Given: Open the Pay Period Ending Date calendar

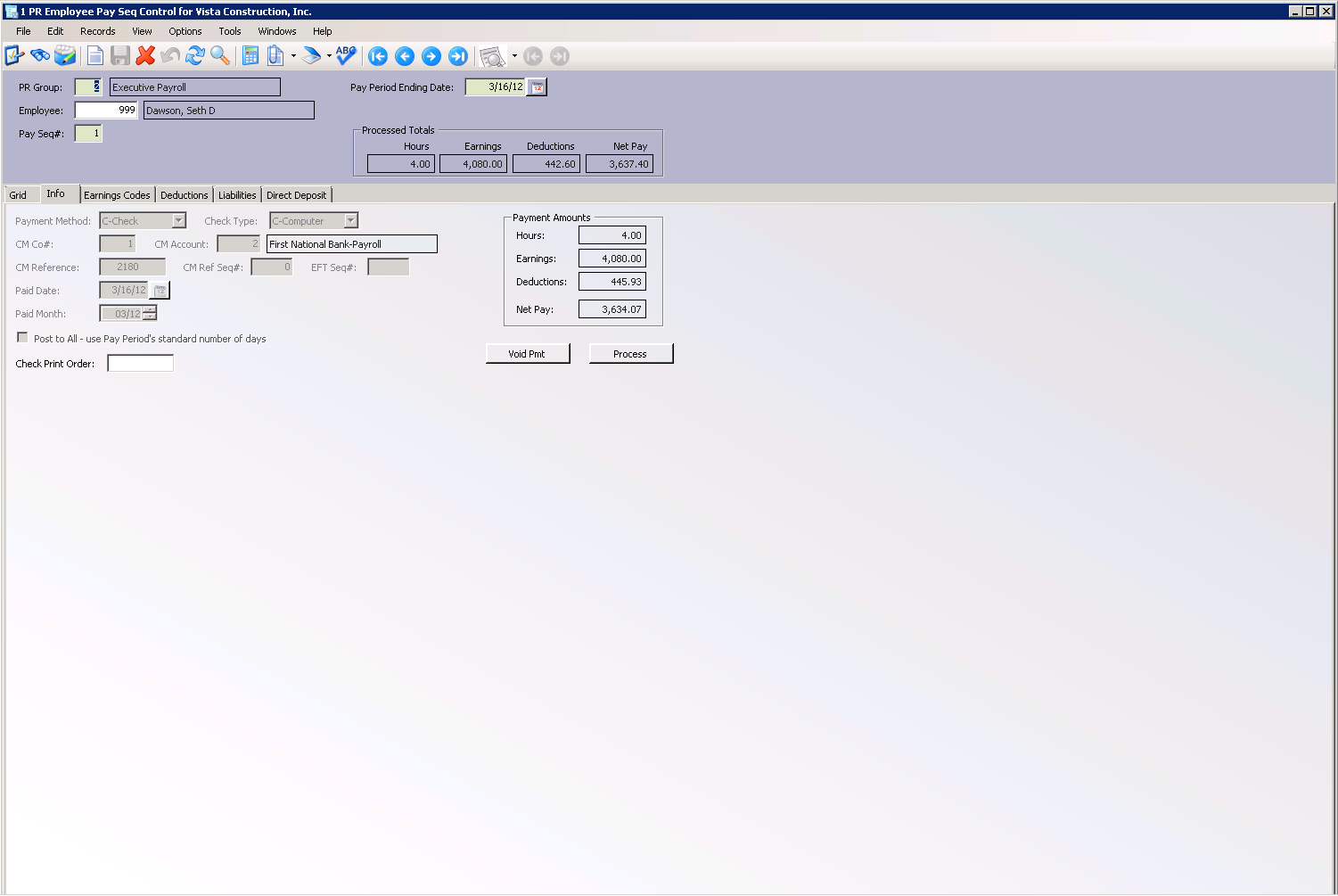Looking at the screenshot, I should coord(537,87).
